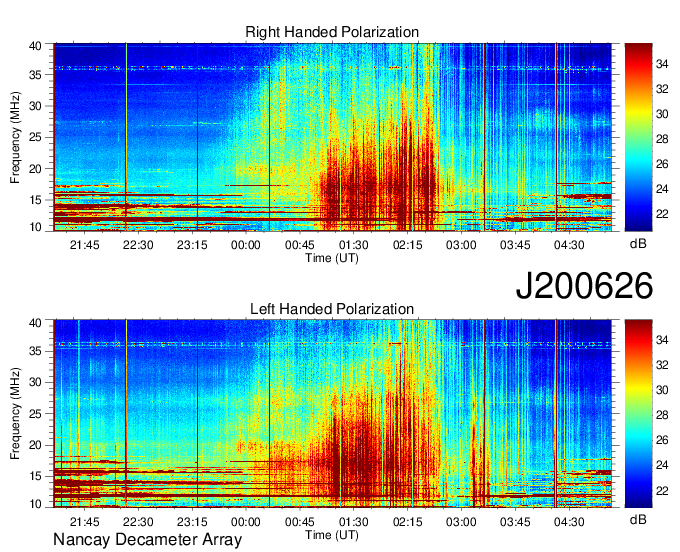Image resolution: width=680 pixels, height=552 pixels.
Task: Click the 26 dB label on Right Handed colorbar
Action: tap(662, 164)
